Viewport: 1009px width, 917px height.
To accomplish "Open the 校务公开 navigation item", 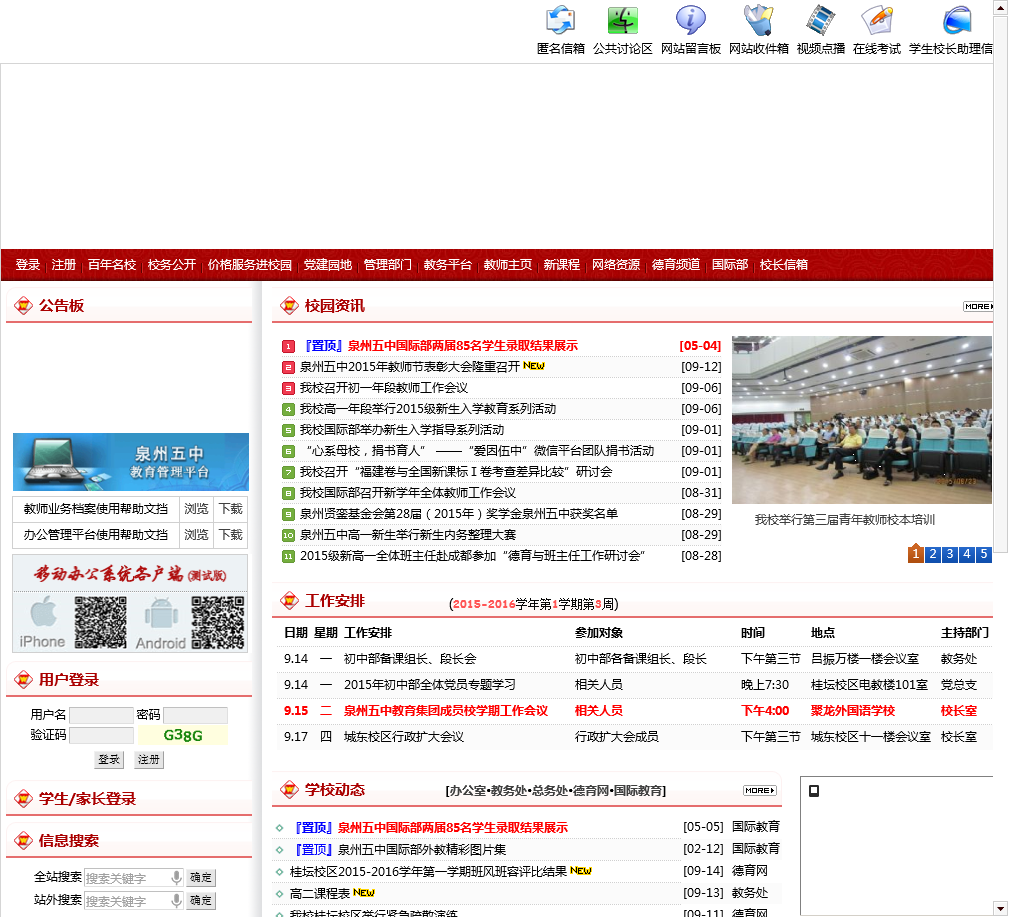I will coord(172,264).
